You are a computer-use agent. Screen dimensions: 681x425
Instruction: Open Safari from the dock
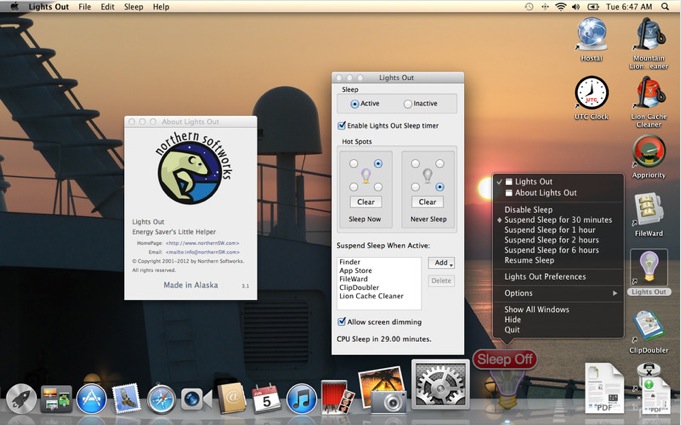coord(162,399)
